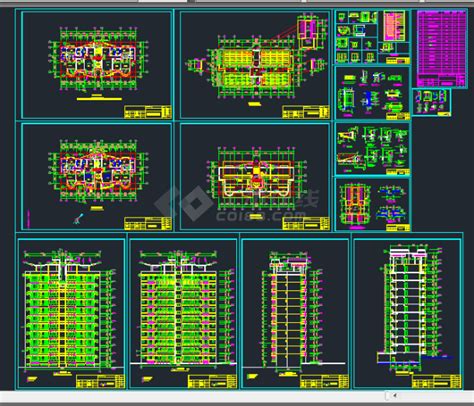
Task: Select the small detail sheet below the magenta table
Action: [x=432, y=102]
